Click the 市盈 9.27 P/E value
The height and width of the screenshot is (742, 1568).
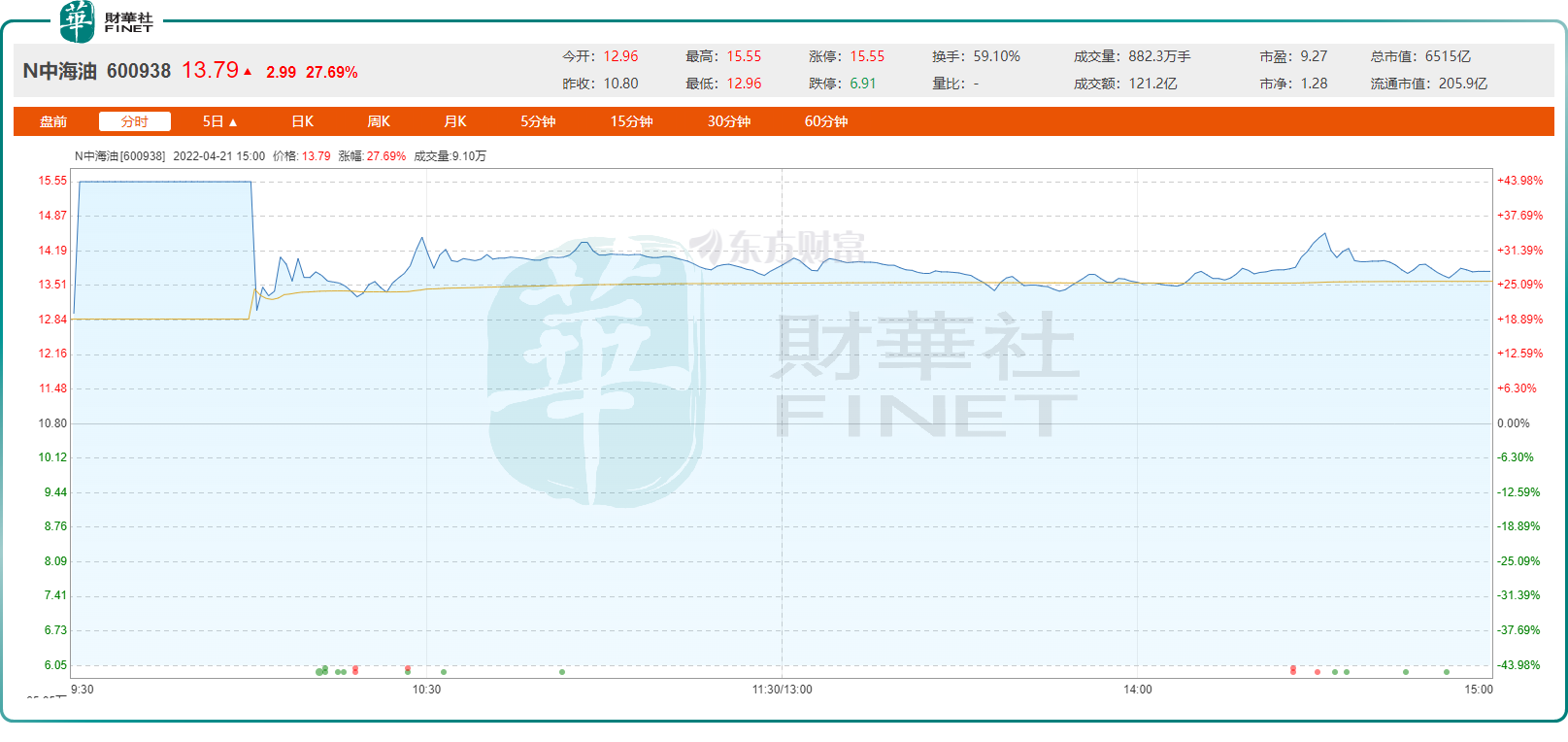tap(1293, 56)
